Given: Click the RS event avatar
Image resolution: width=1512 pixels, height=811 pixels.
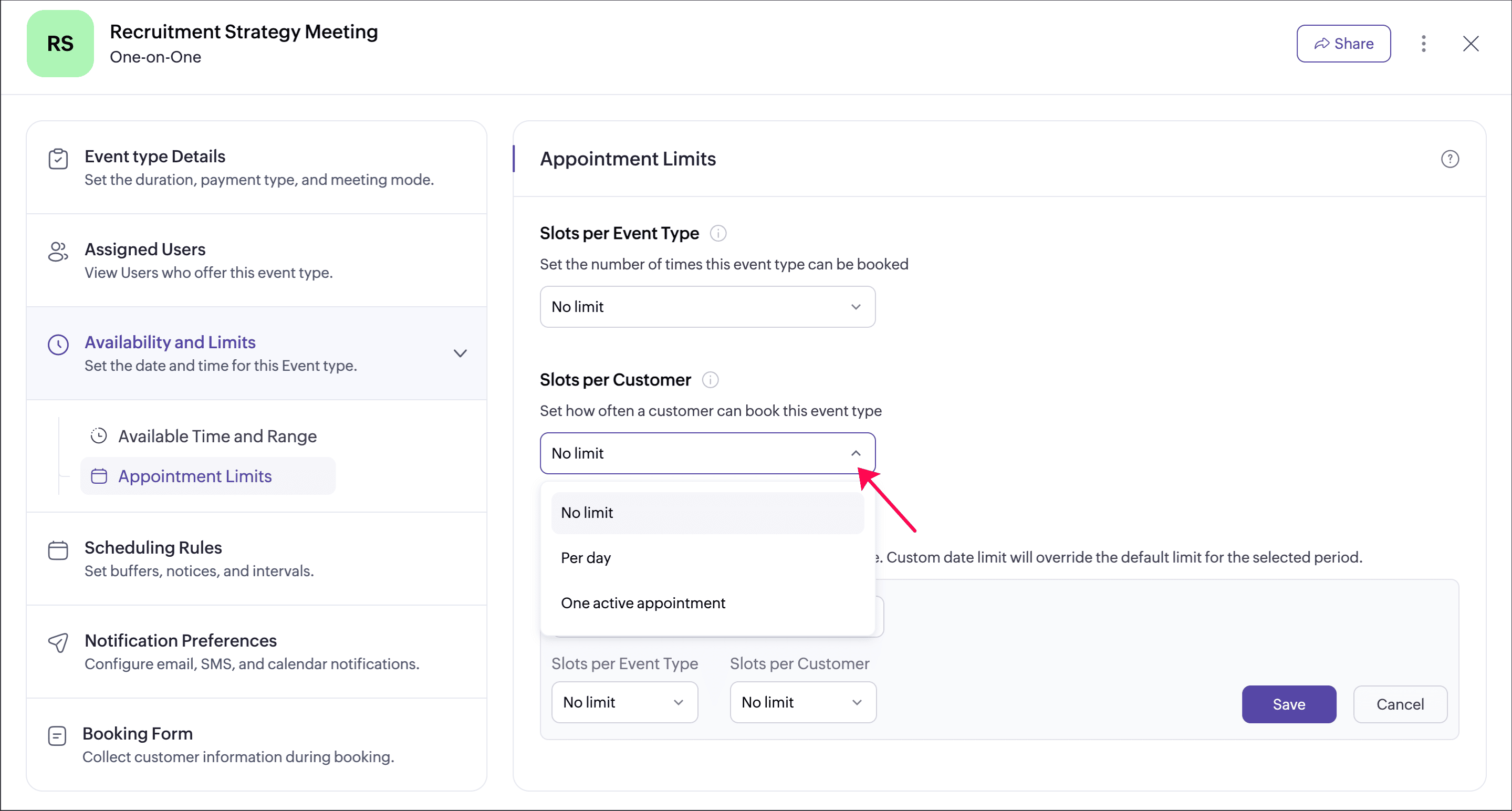Looking at the screenshot, I should click(60, 44).
